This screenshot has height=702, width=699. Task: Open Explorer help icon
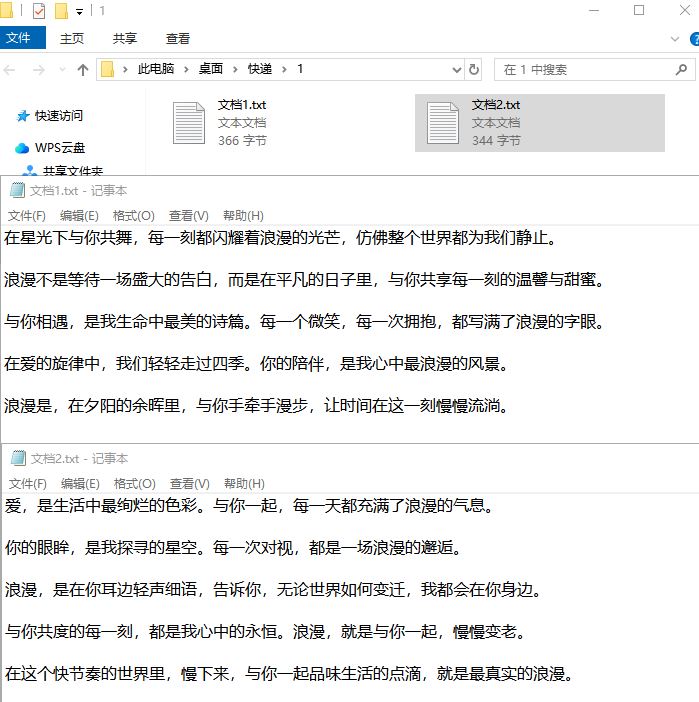(695, 39)
